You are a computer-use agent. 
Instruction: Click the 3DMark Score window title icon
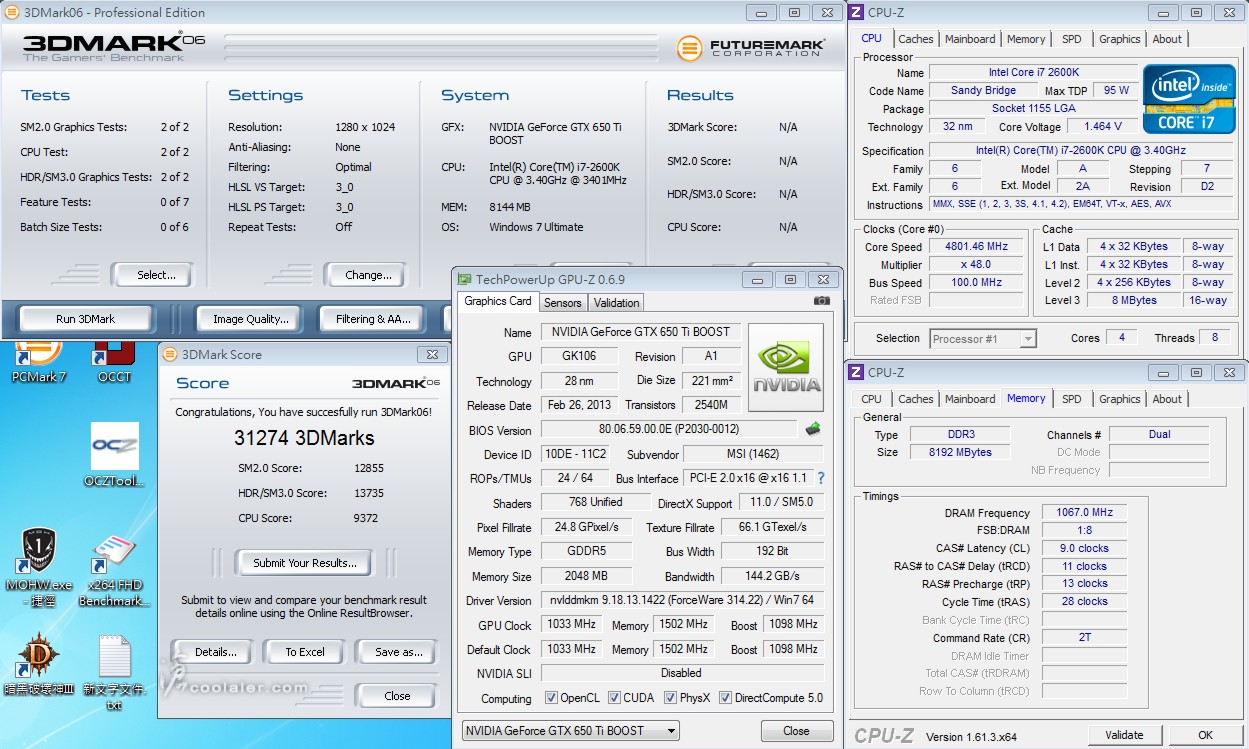[x=170, y=354]
